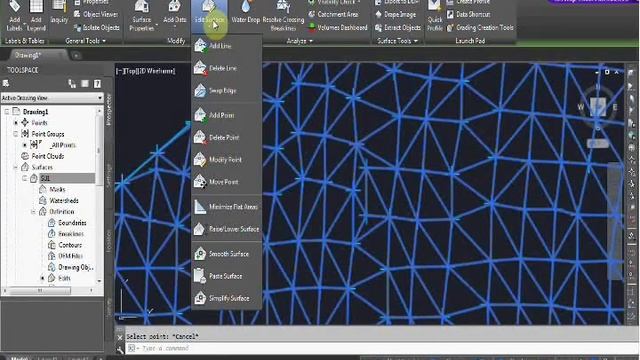Open the Volumes Dashboard
Viewport: 640px width, 360px height.
tap(338, 27)
